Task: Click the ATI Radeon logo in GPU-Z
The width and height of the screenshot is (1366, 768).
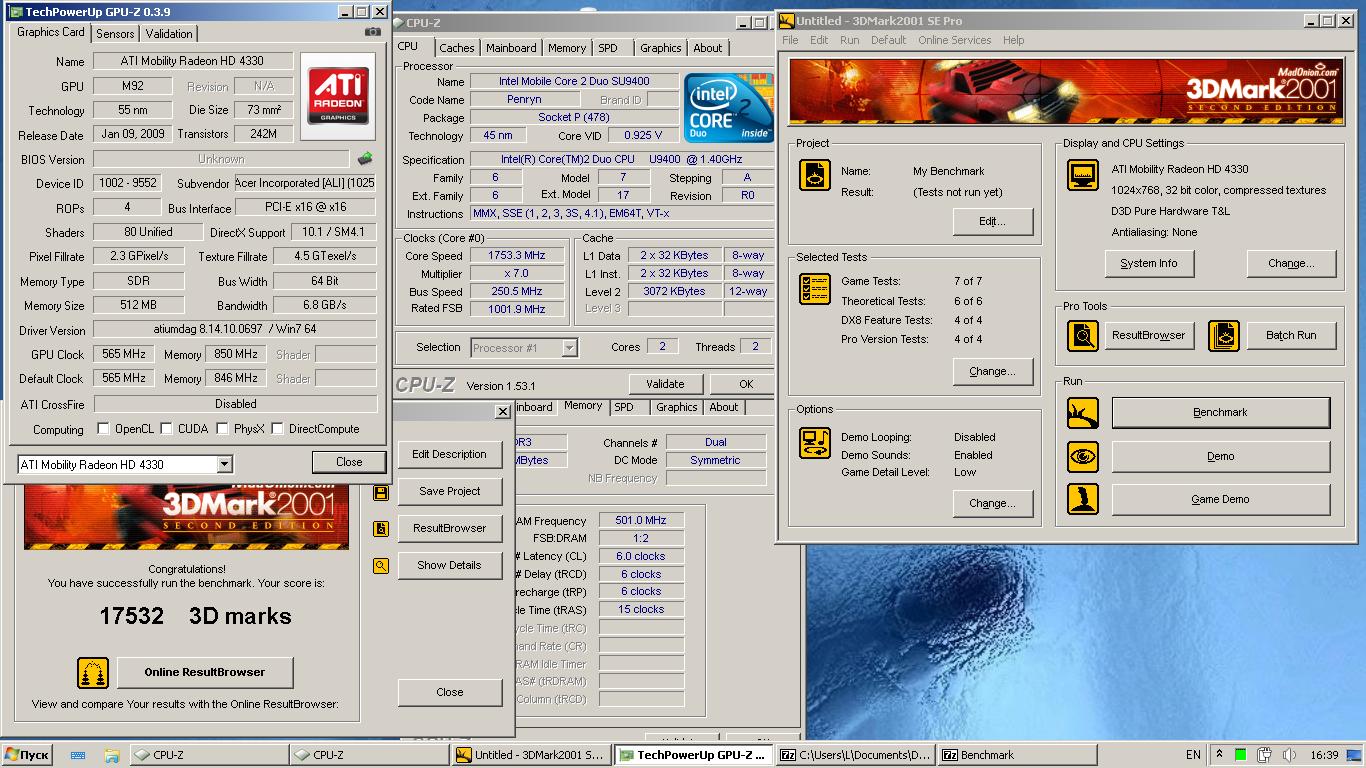Action: click(338, 96)
